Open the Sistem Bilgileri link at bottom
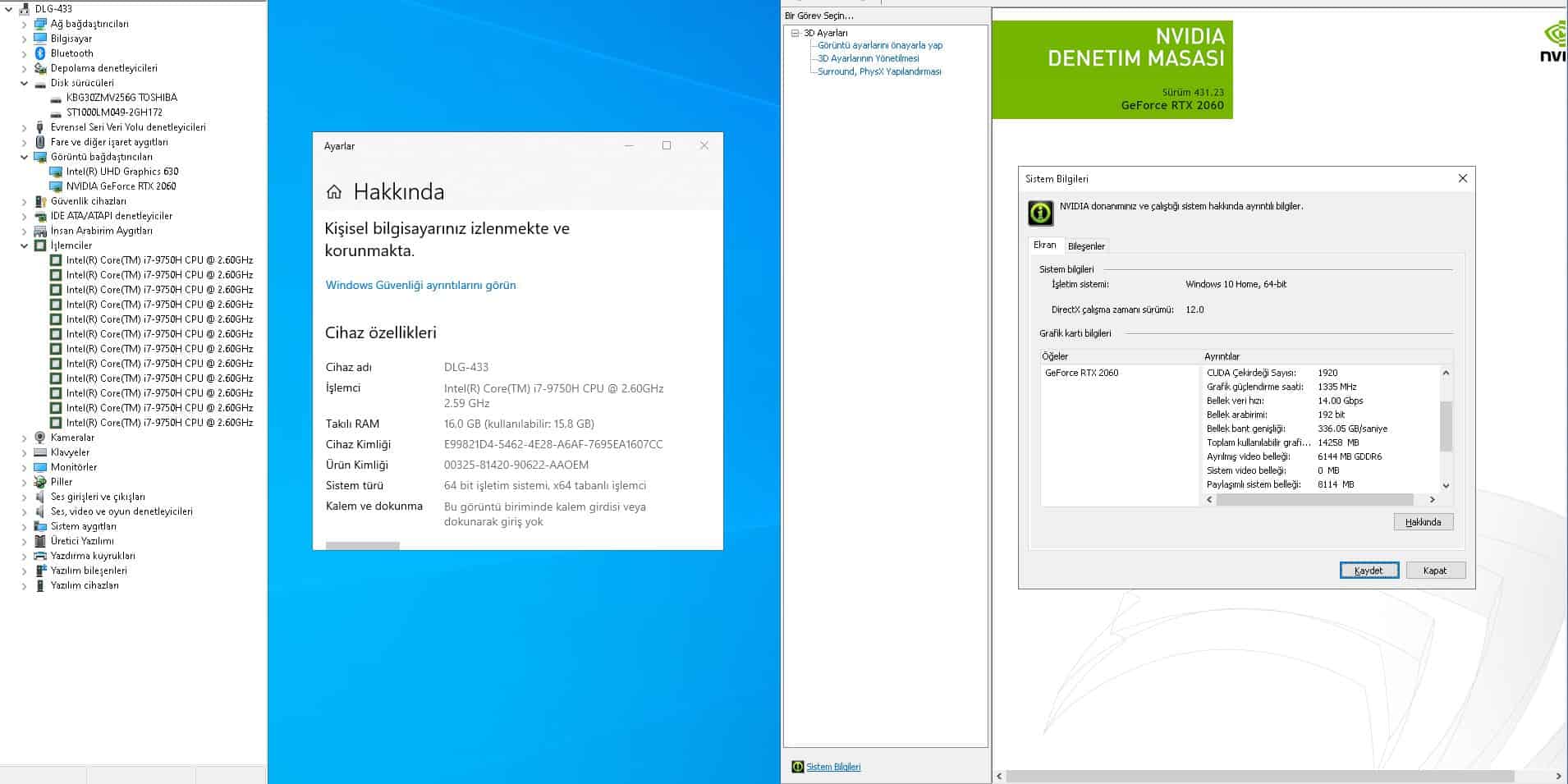This screenshot has height=784, width=1568. pyautogui.click(x=833, y=767)
